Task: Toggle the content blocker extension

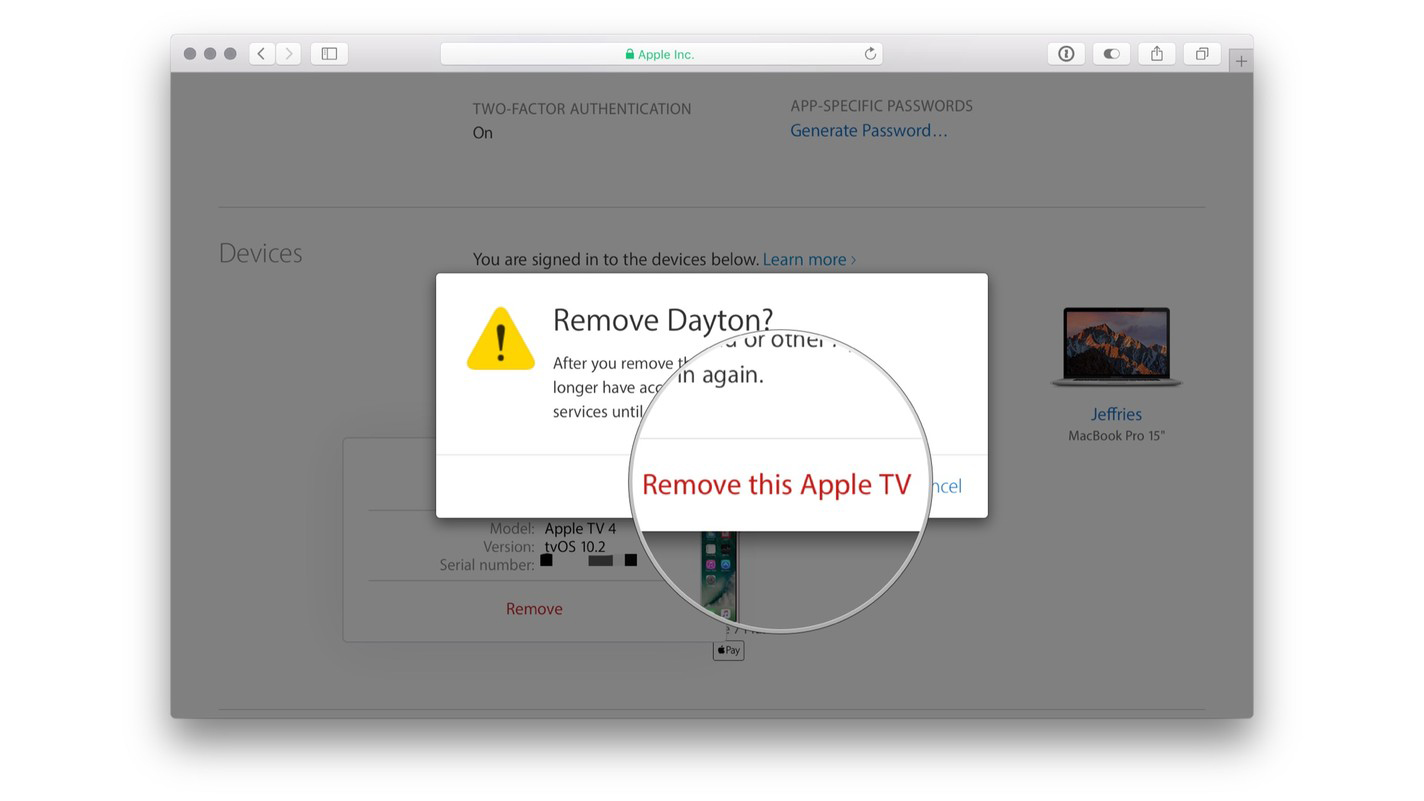Action: (x=1111, y=54)
